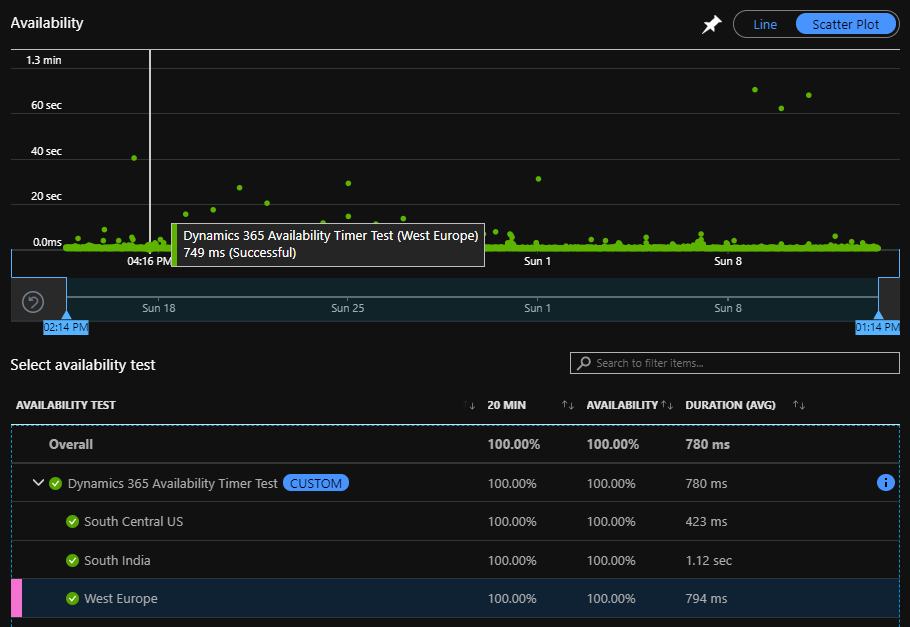910x627 pixels.
Task: Click the 20 MIN column header
Action: tap(507, 405)
